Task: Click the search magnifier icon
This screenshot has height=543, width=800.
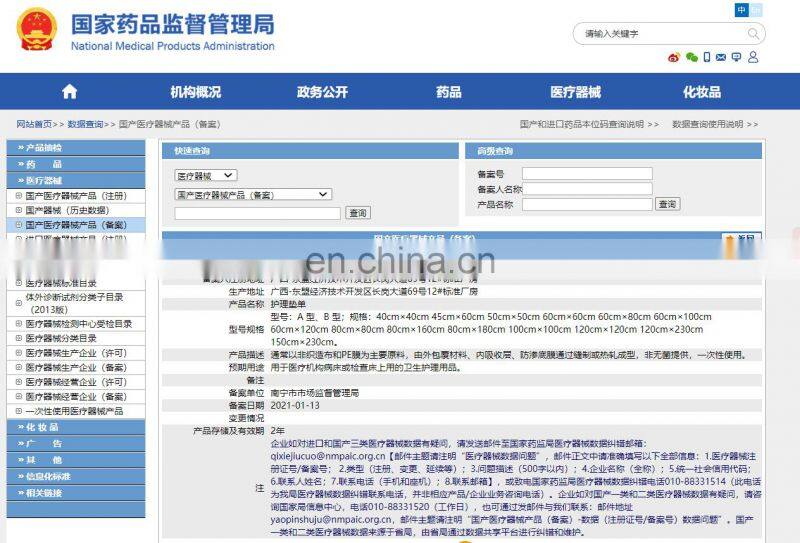Action: [752, 34]
